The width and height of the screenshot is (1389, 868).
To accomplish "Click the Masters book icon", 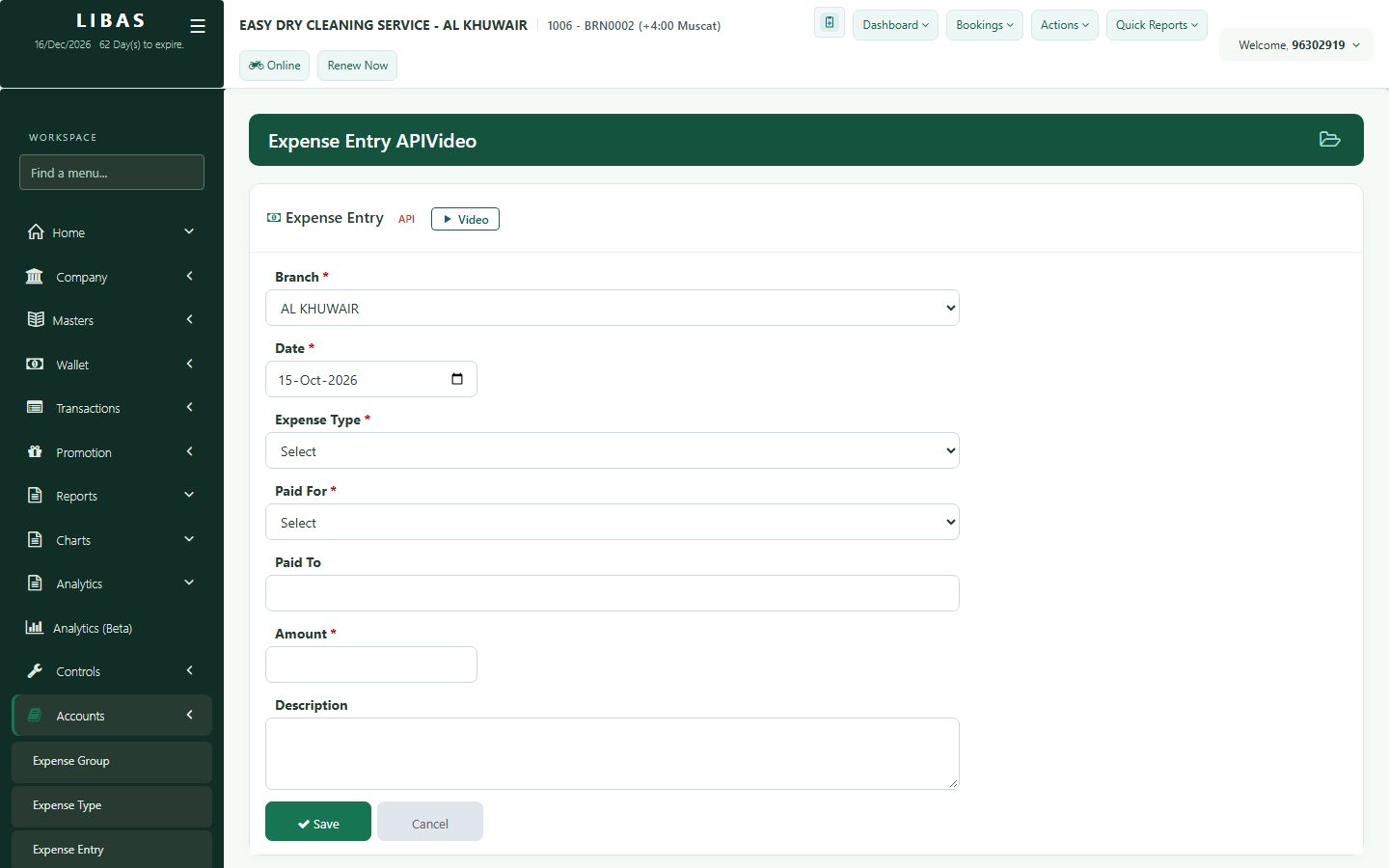I will (36, 319).
